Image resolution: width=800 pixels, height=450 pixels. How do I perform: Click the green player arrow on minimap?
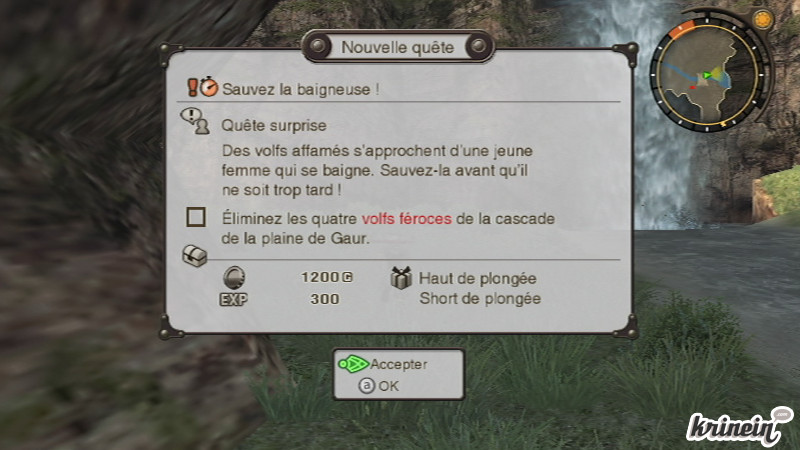(x=707, y=76)
